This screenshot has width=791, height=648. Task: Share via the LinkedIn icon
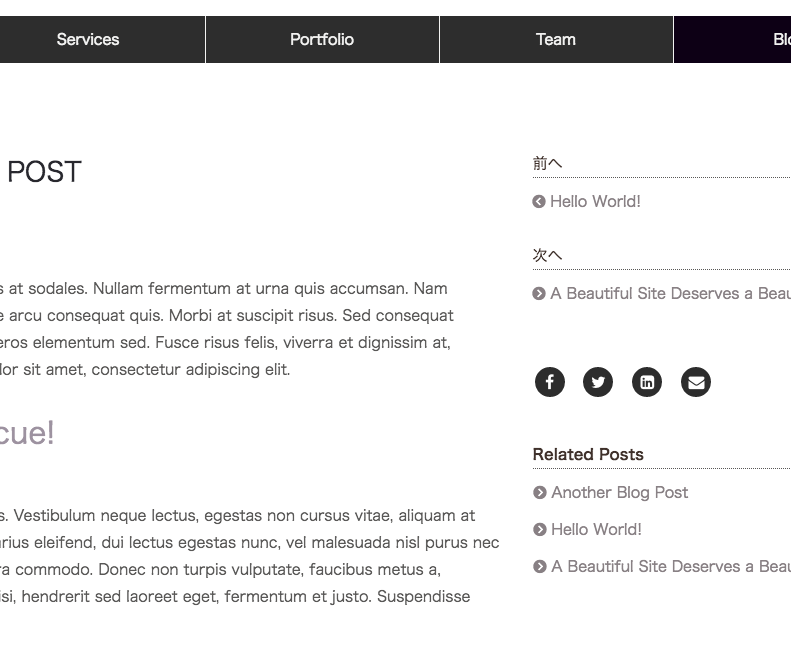(x=647, y=382)
